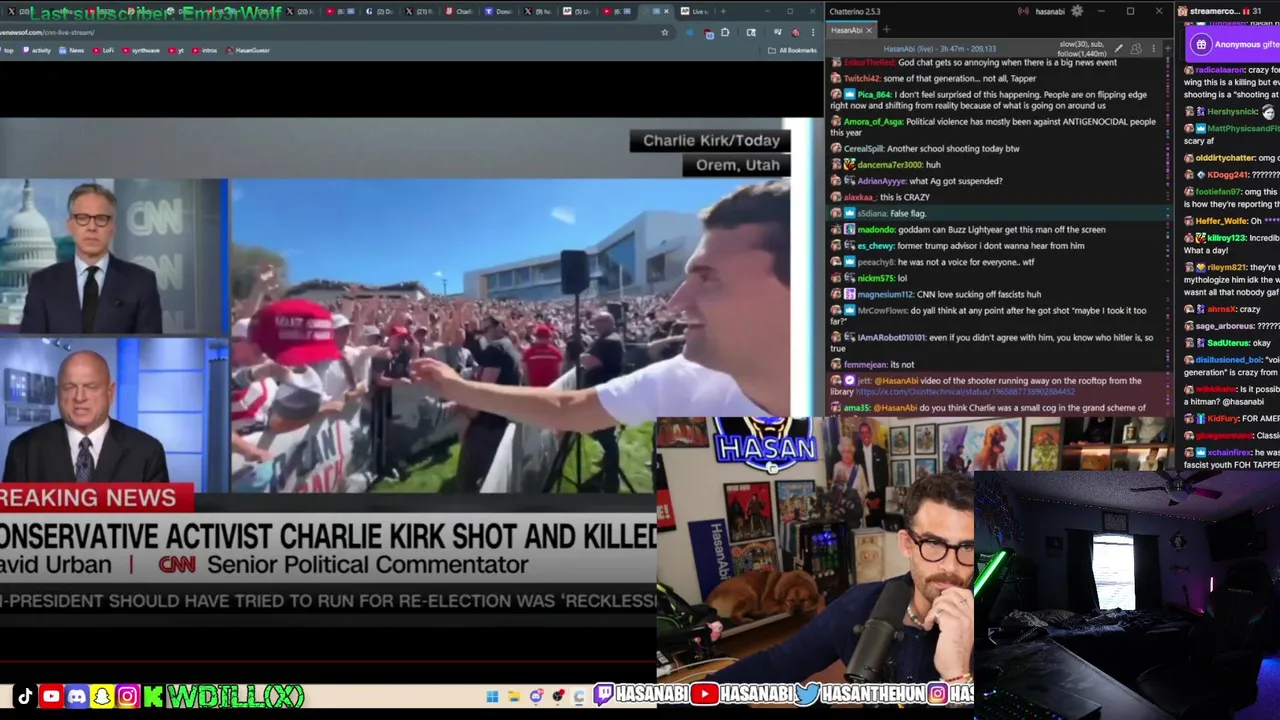Viewport: 1280px width, 720px height.
Task: Switch to the Donald browser tab
Action: pyautogui.click(x=499, y=11)
